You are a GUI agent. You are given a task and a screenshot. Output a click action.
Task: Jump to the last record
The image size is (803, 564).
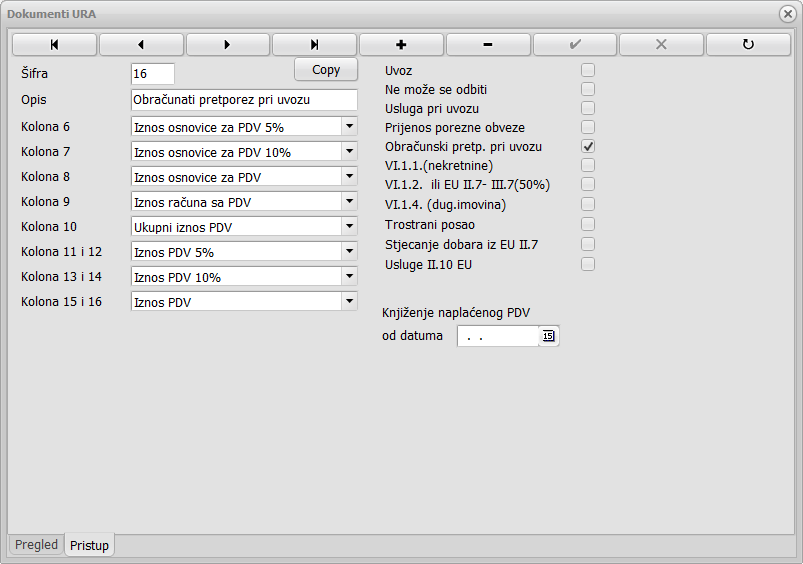(x=314, y=45)
